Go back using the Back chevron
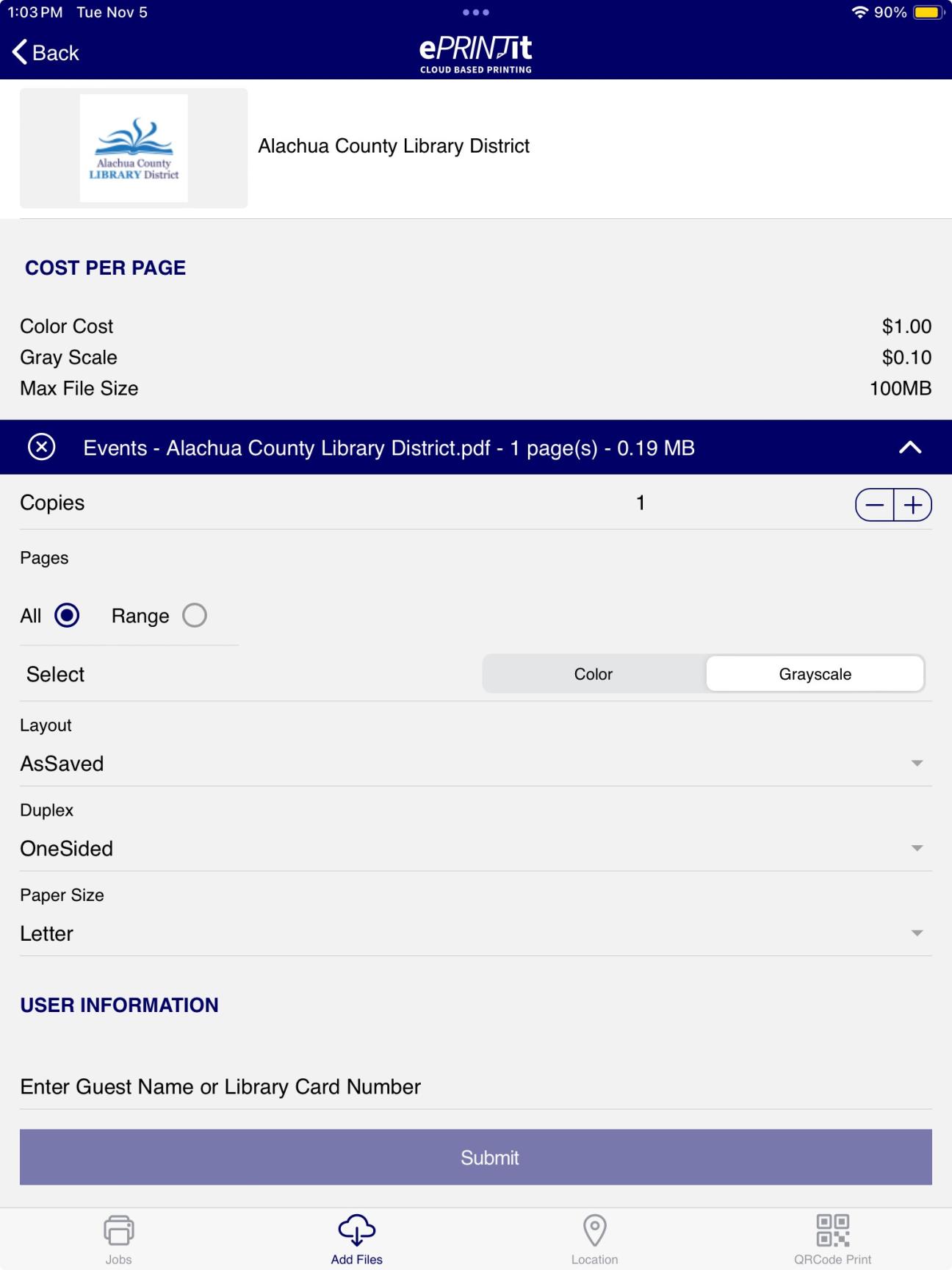Viewport: 952px width, 1270px height. click(x=45, y=52)
